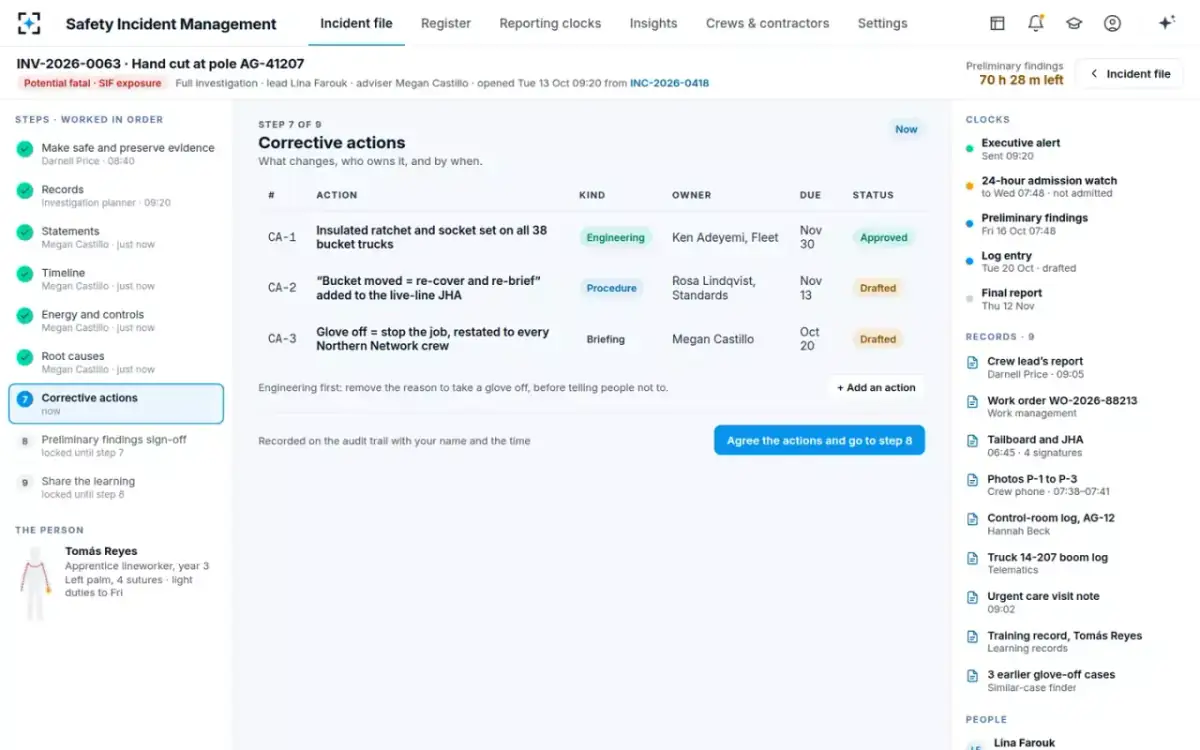Open the Insights tab

tap(653, 23)
